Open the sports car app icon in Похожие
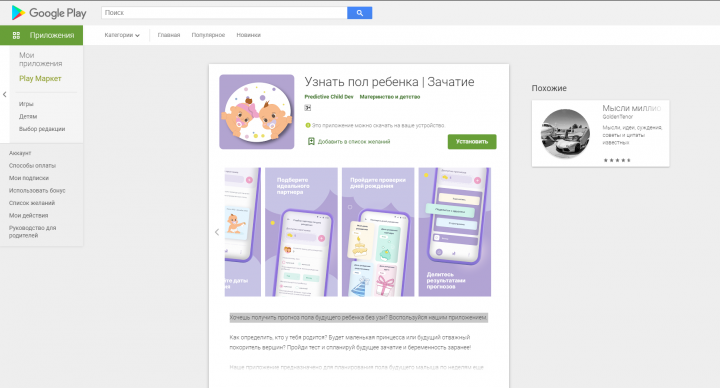The width and height of the screenshot is (720, 388). (x=565, y=134)
